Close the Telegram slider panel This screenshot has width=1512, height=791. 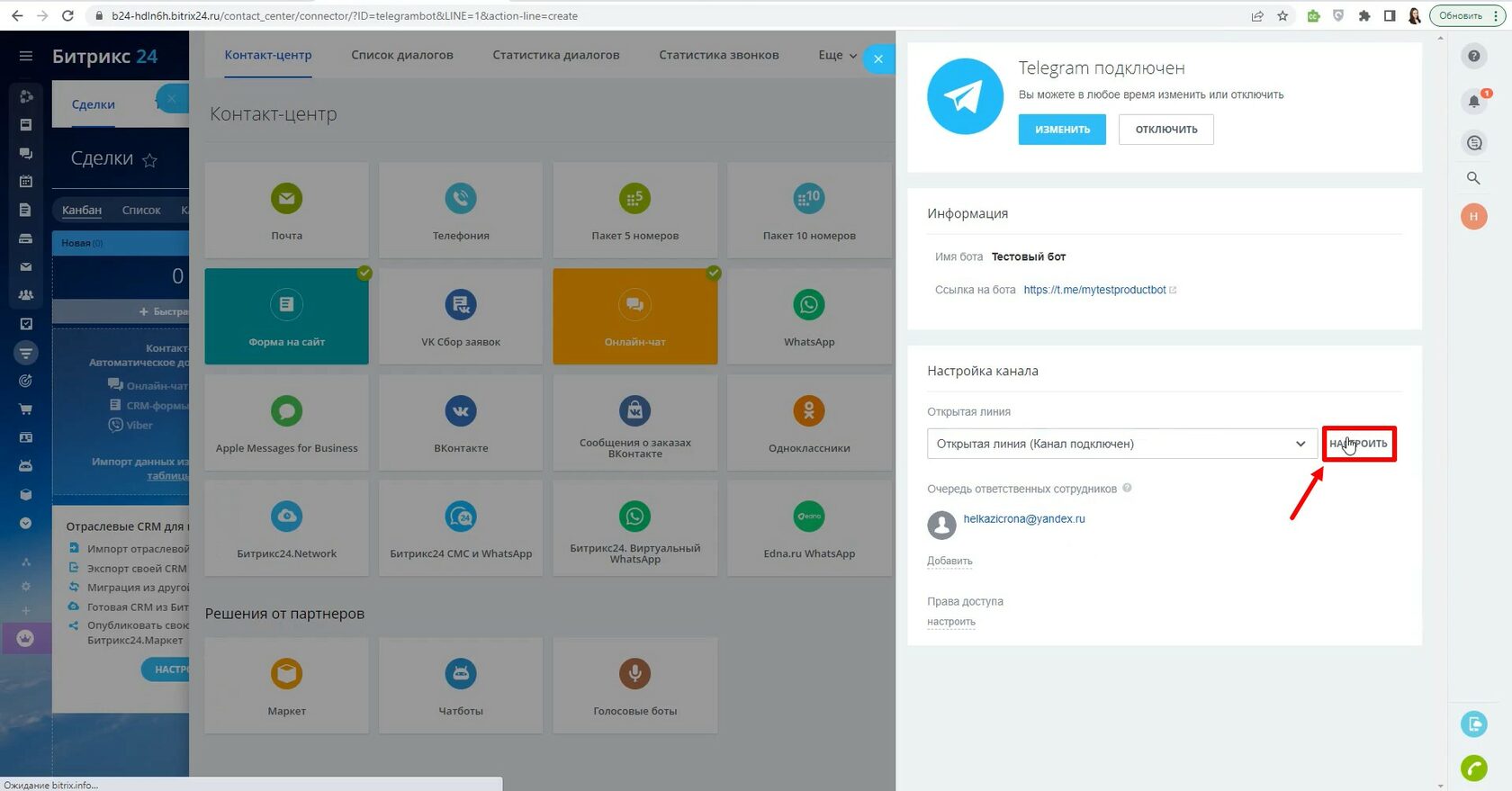pos(878,59)
